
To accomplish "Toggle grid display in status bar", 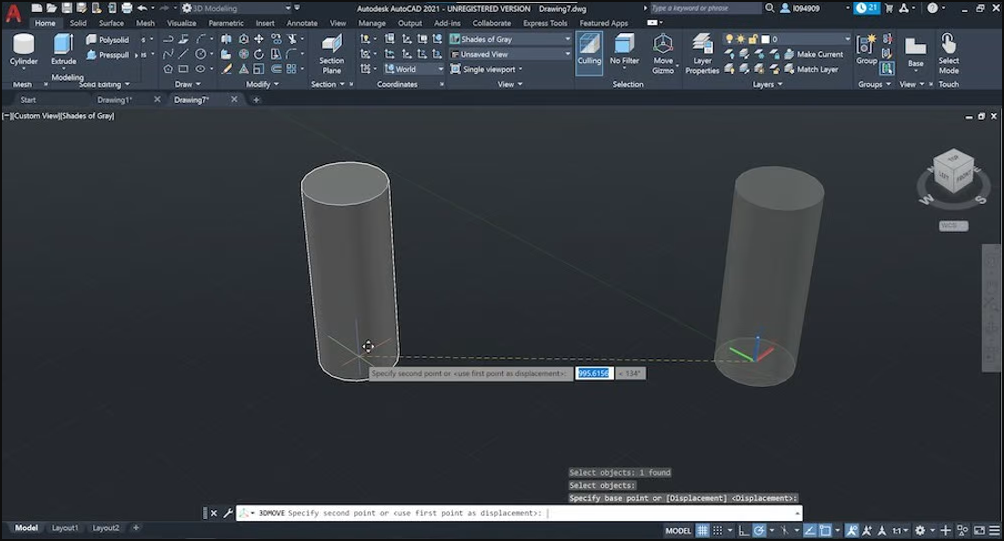I will pos(703,530).
